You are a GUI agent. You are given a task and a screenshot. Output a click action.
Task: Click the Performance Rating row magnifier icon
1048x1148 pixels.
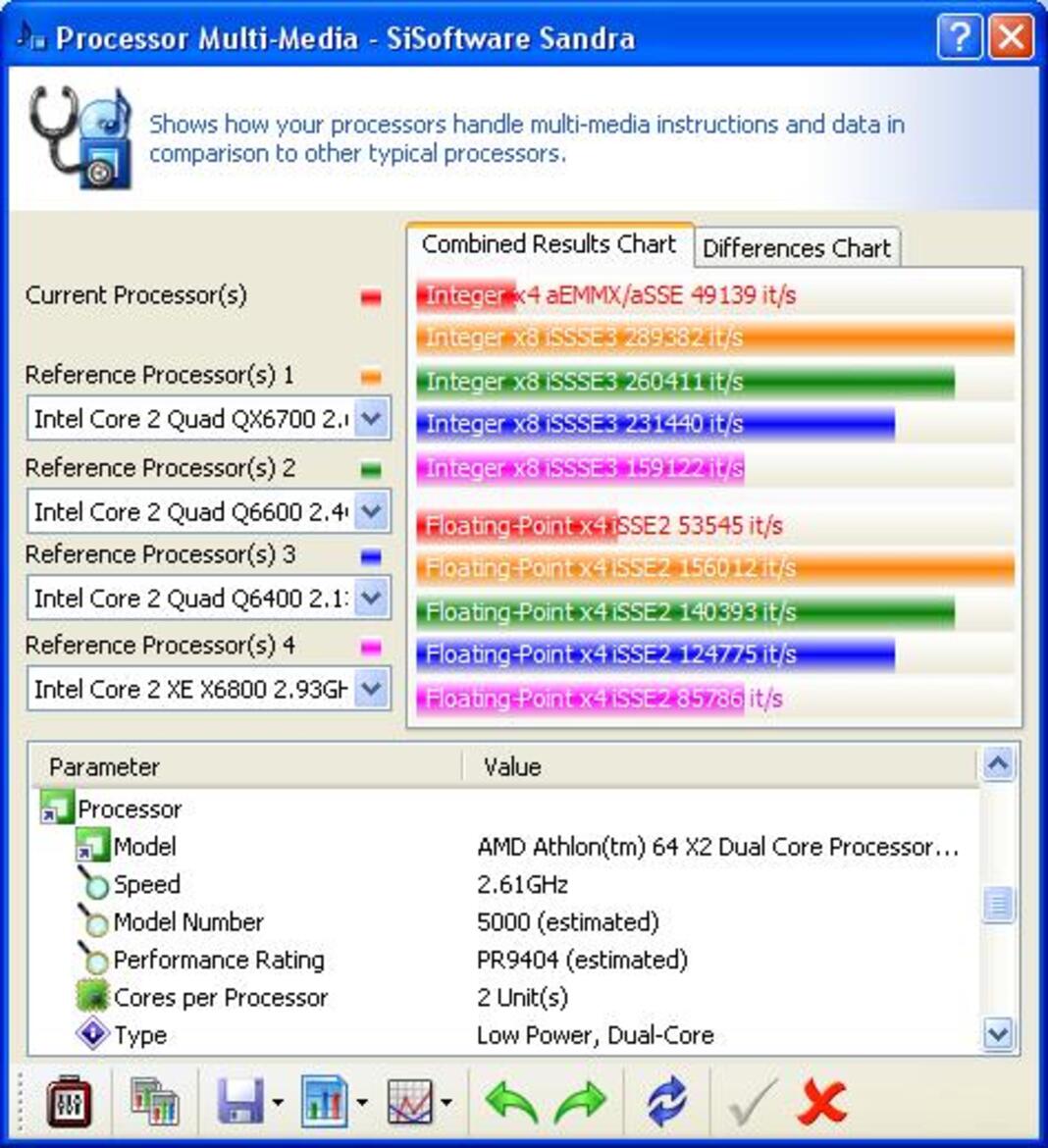pos(92,959)
